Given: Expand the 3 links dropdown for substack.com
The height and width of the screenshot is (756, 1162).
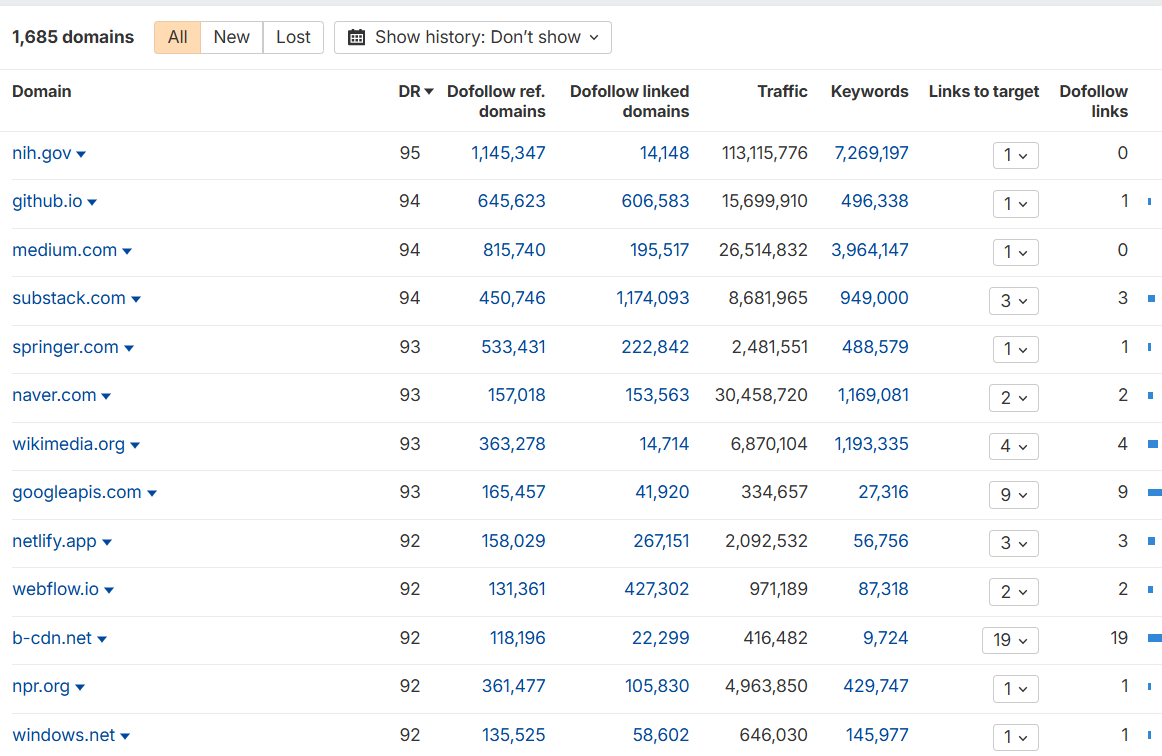Looking at the screenshot, I should [1014, 301].
